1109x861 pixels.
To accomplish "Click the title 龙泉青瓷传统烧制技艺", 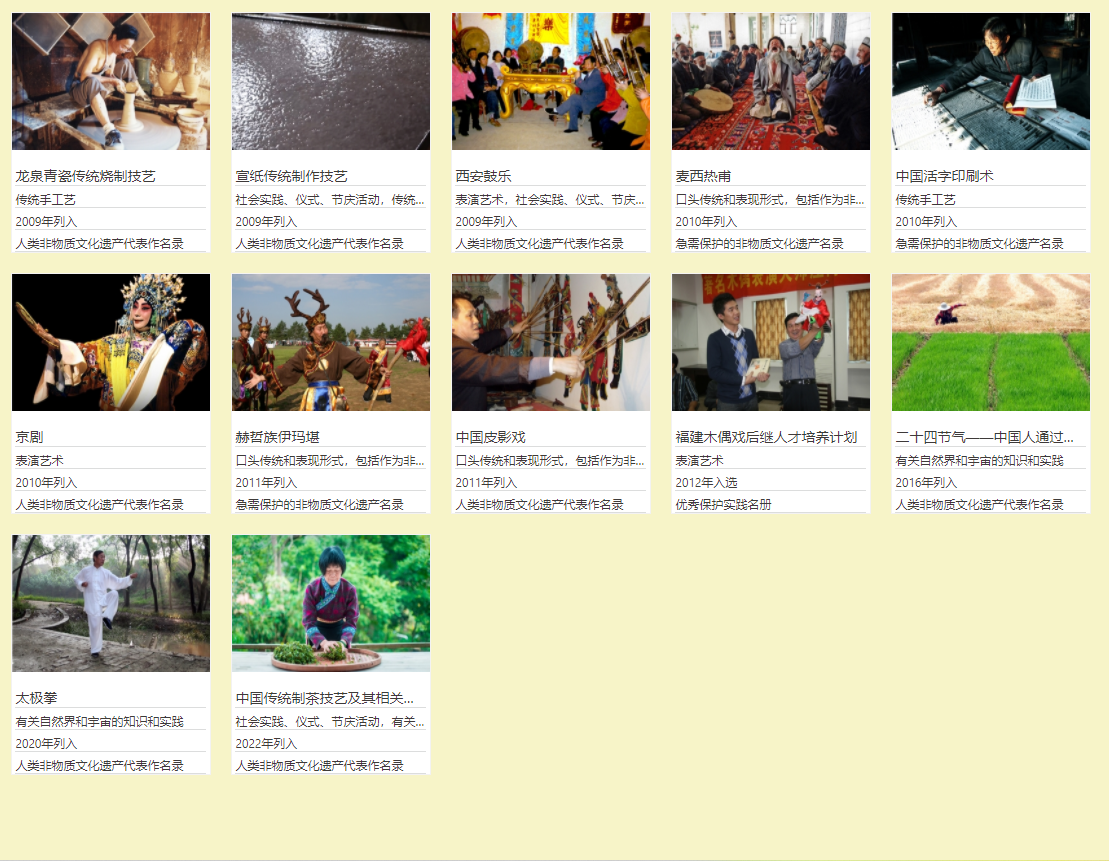I will 86,176.
